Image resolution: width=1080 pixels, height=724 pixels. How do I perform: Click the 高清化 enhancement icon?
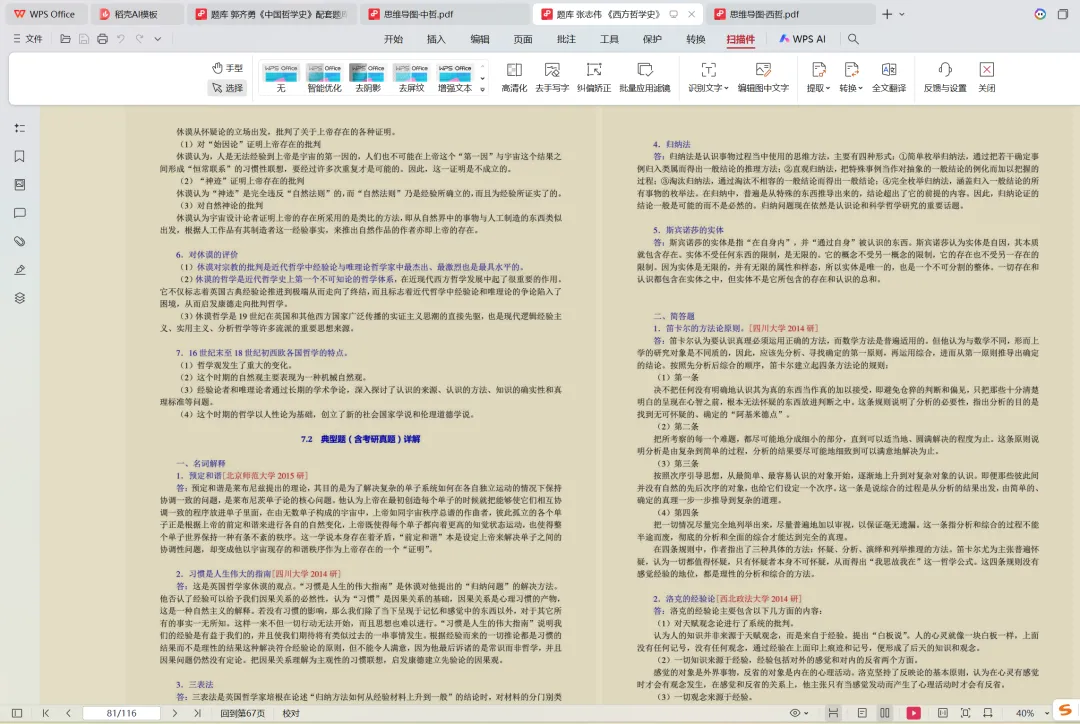[x=513, y=77]
